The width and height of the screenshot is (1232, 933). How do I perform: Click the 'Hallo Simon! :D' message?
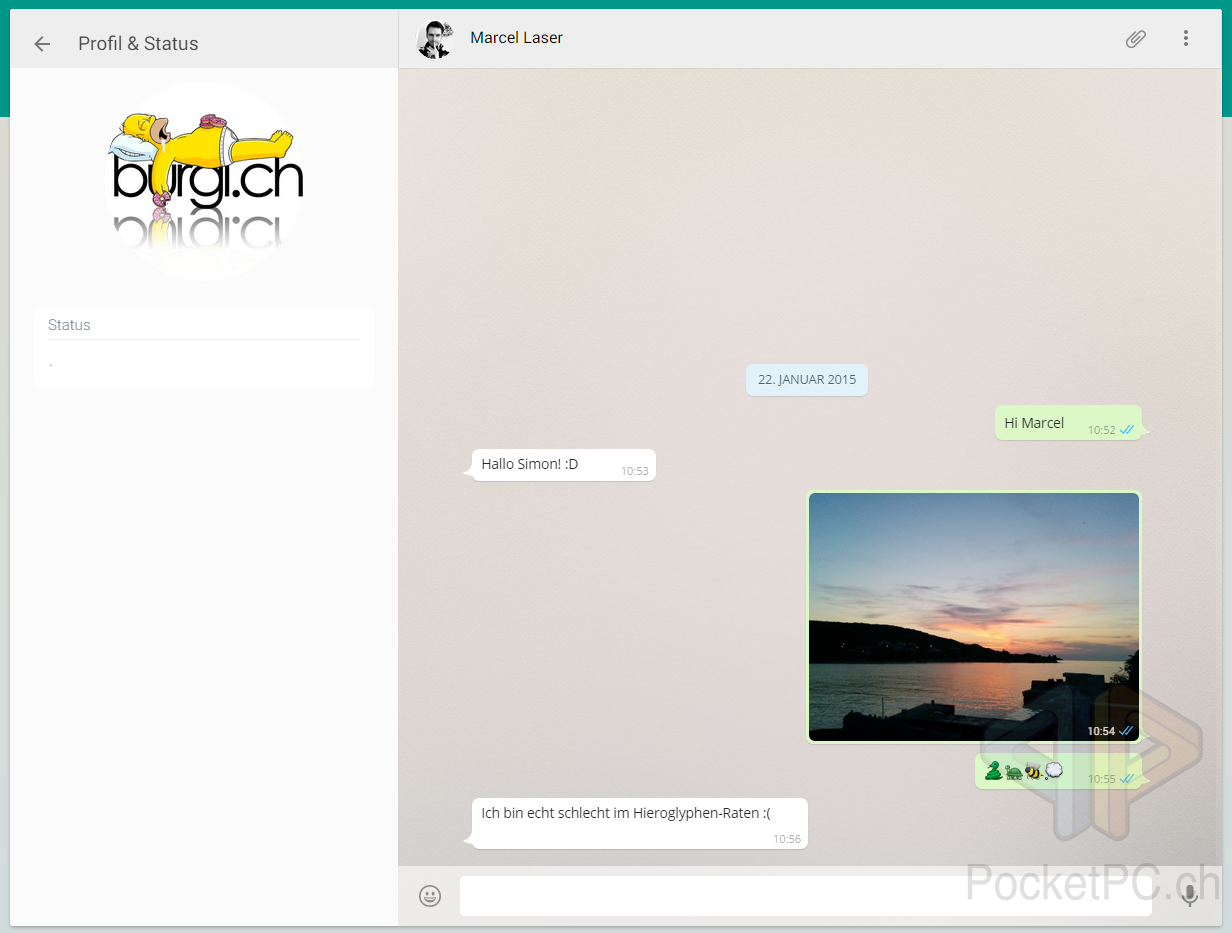tap(564, 465)
